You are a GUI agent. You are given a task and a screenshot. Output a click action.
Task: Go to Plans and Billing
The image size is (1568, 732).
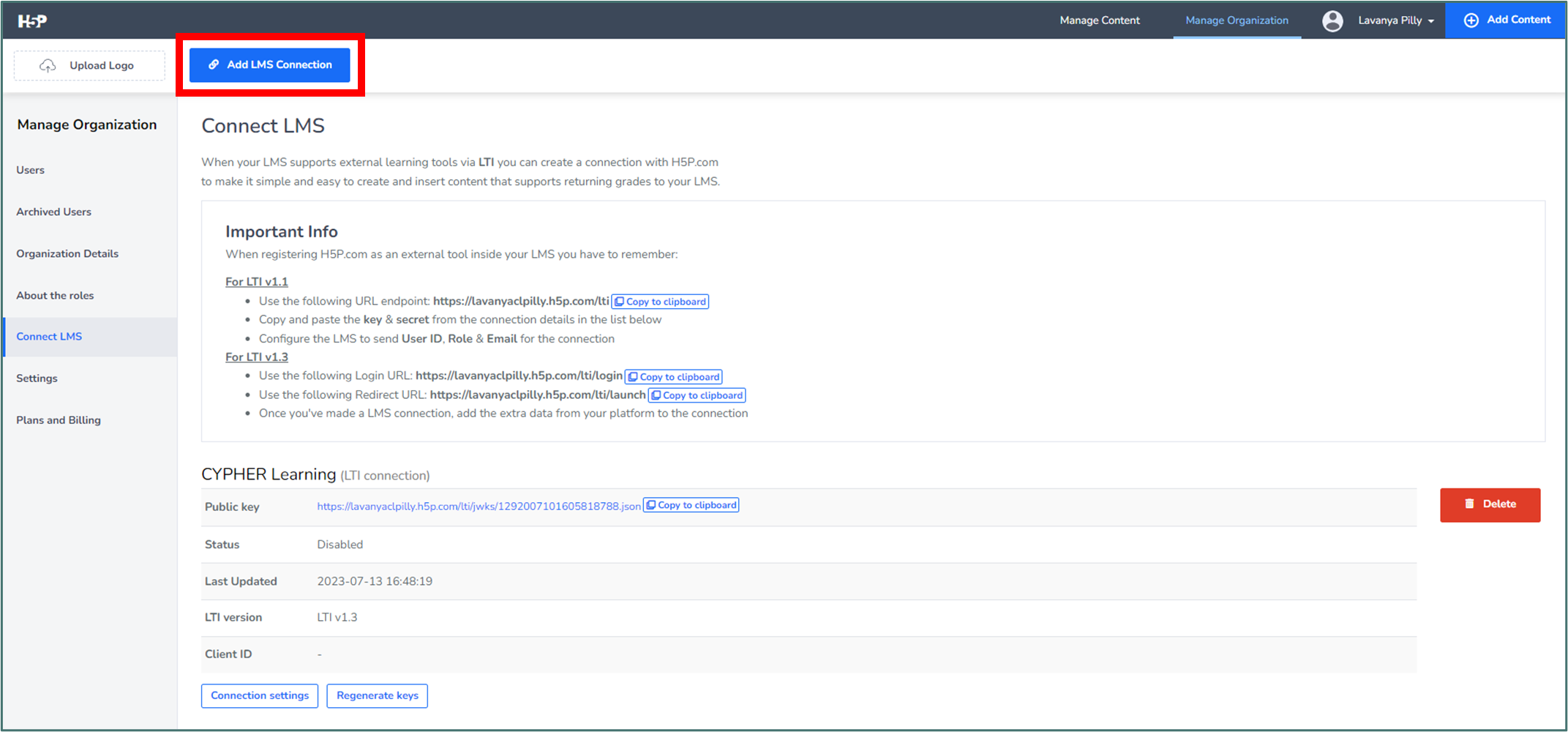coord(59,420)
